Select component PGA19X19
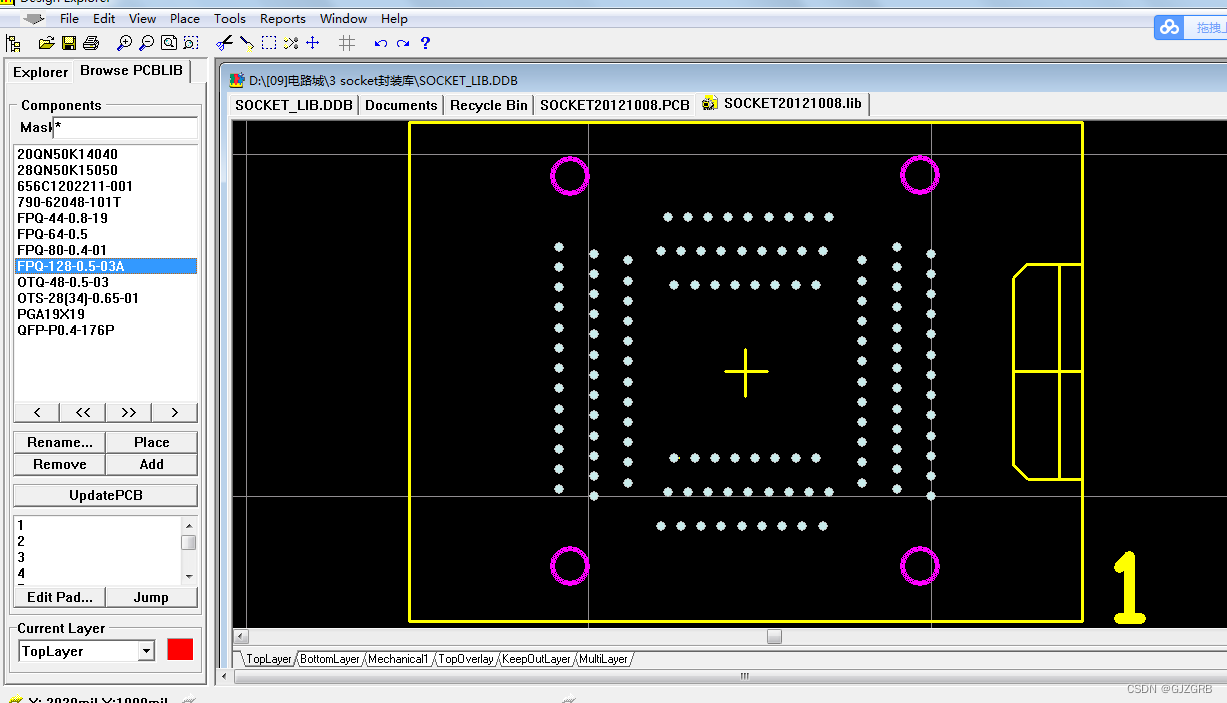The height and width of the screenshot is (703, 1227). point(105,314)
